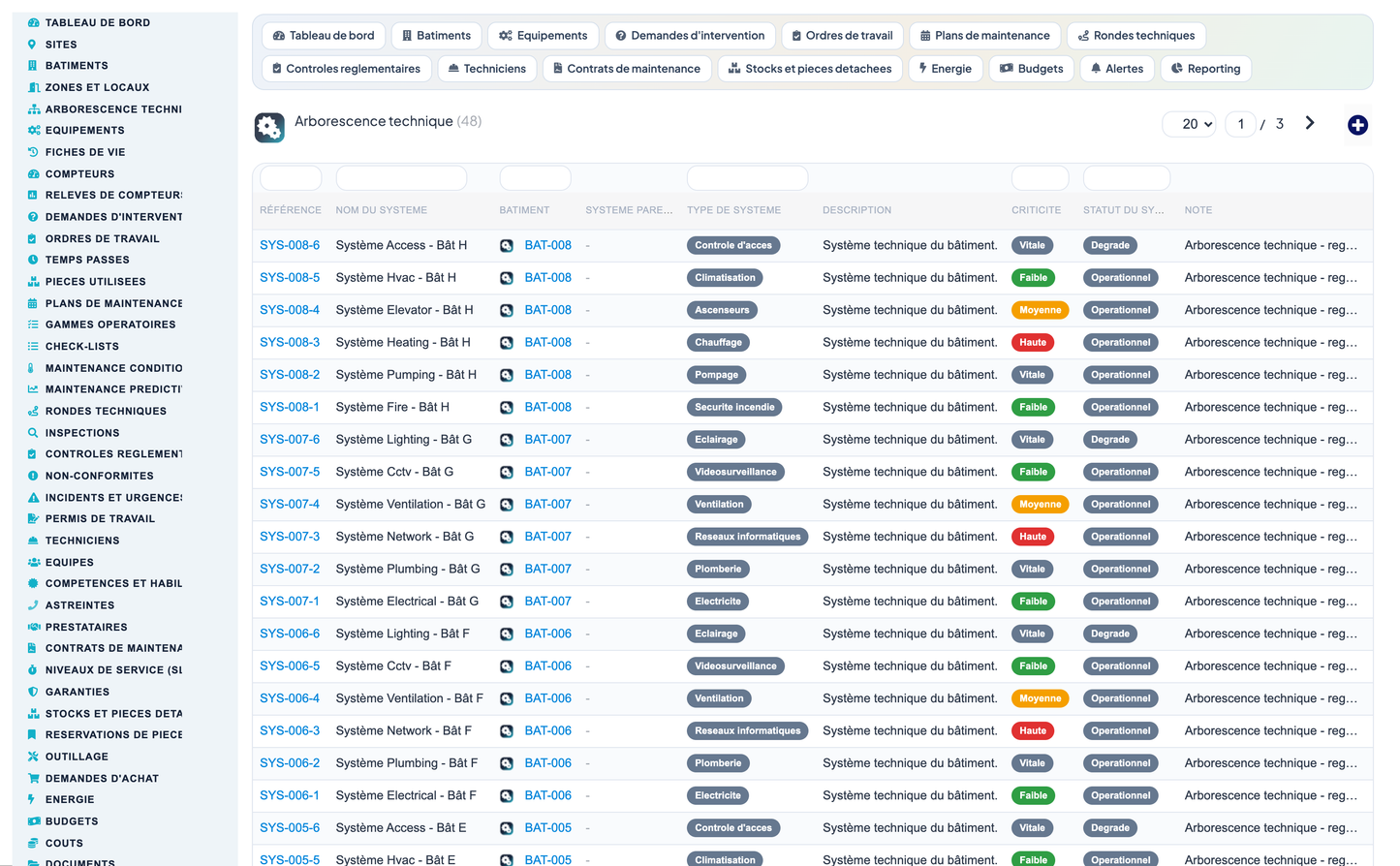Open Energie tab with lightning icon
The image size is (1400, 866).
(945, 69)
